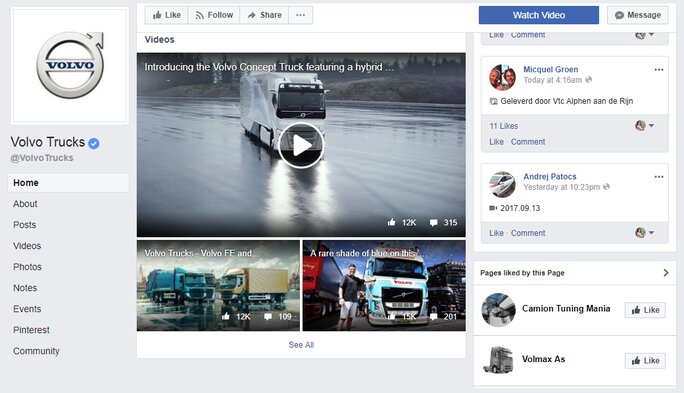Click the blue verified badge beside Volvo Trucks
Viewport: 684px width, 393px height.
pyautogui.click(x=94, y=143)
